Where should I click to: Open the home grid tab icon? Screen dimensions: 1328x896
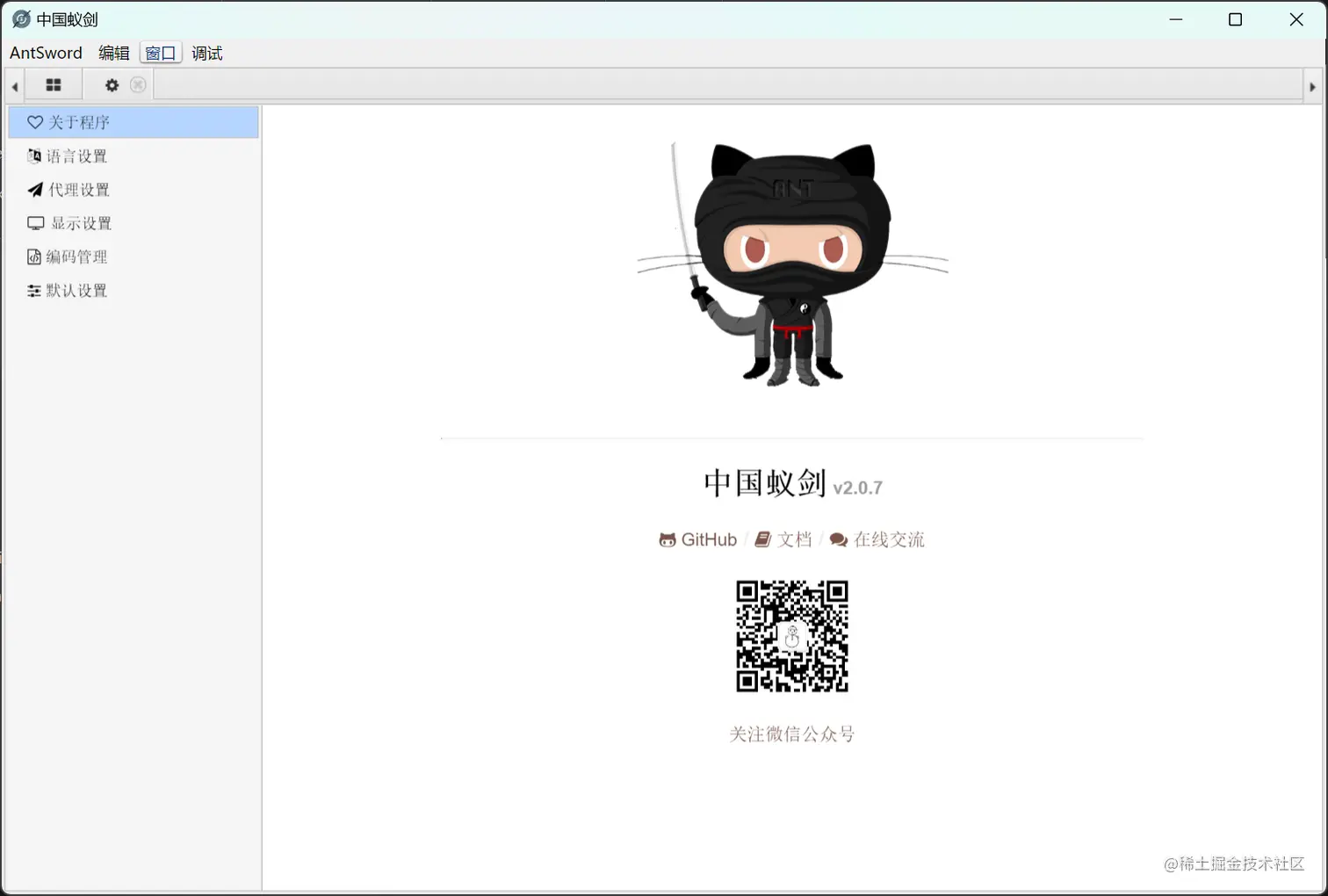[54, 85]
